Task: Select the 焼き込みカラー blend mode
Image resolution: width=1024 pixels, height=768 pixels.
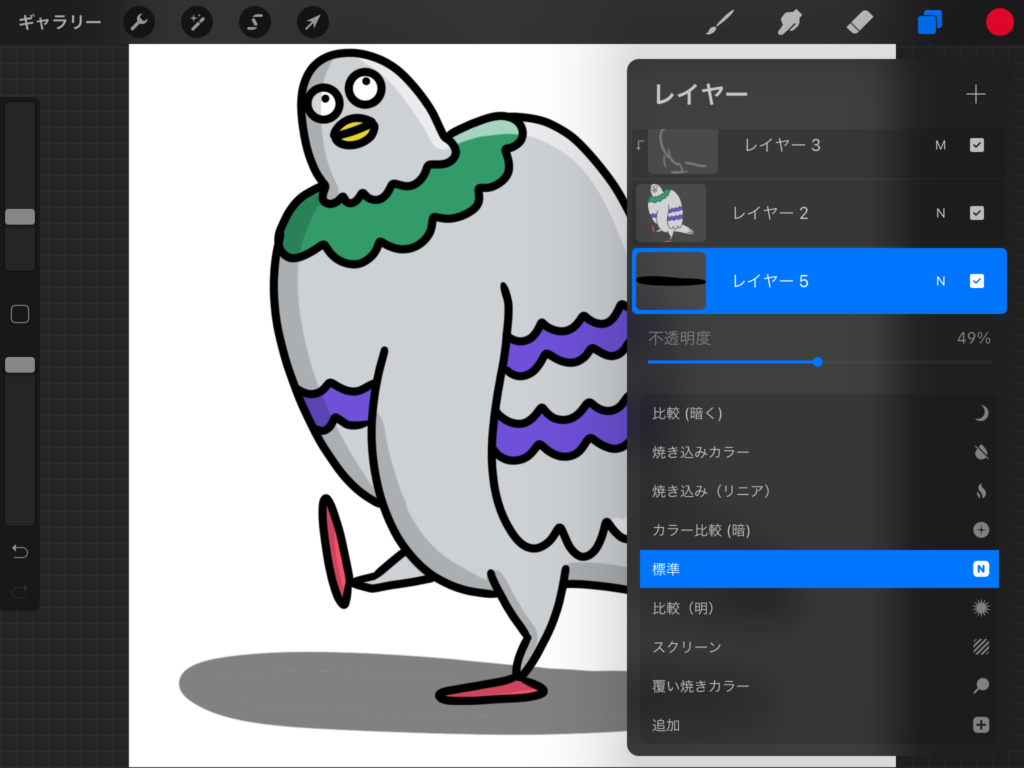Action: click(x=818, y=452)
